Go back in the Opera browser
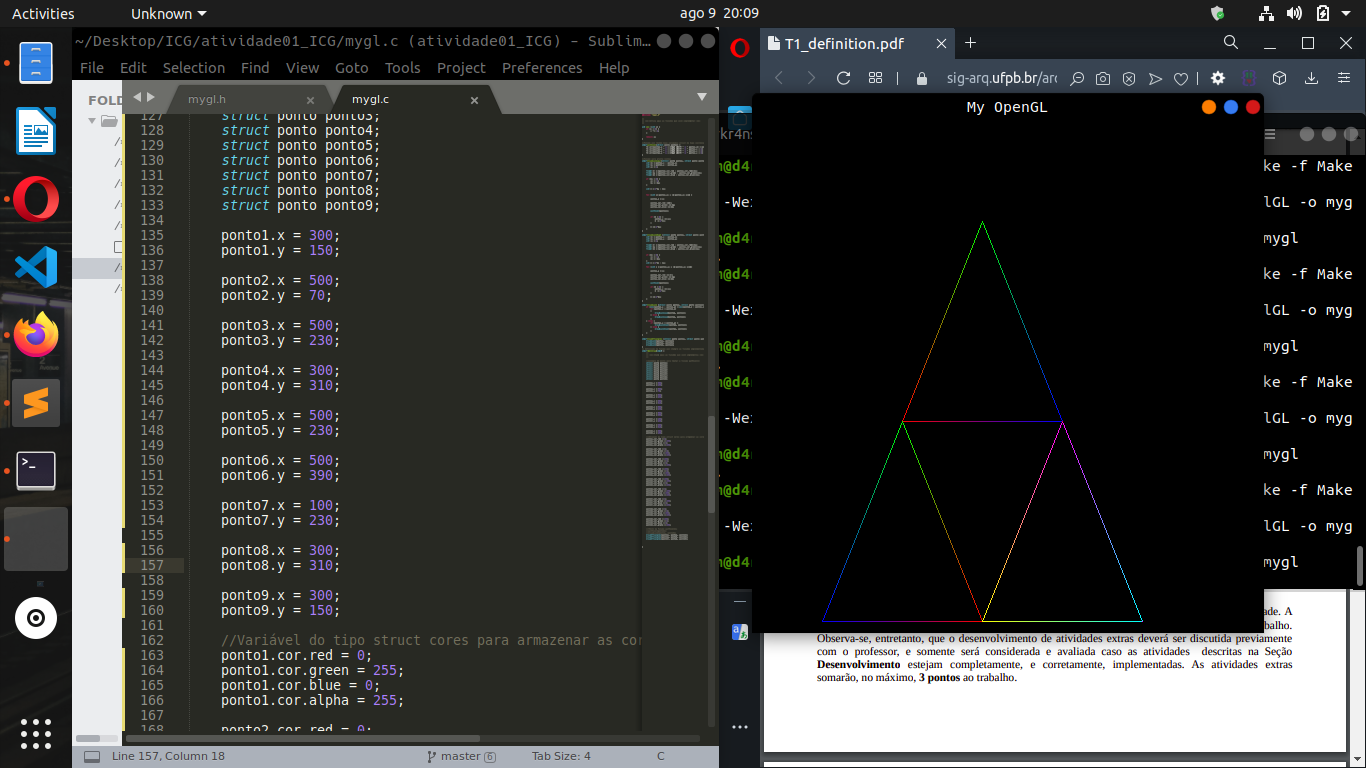The height and width of the screenshot is (768, 1366). (x=779, y=78)
